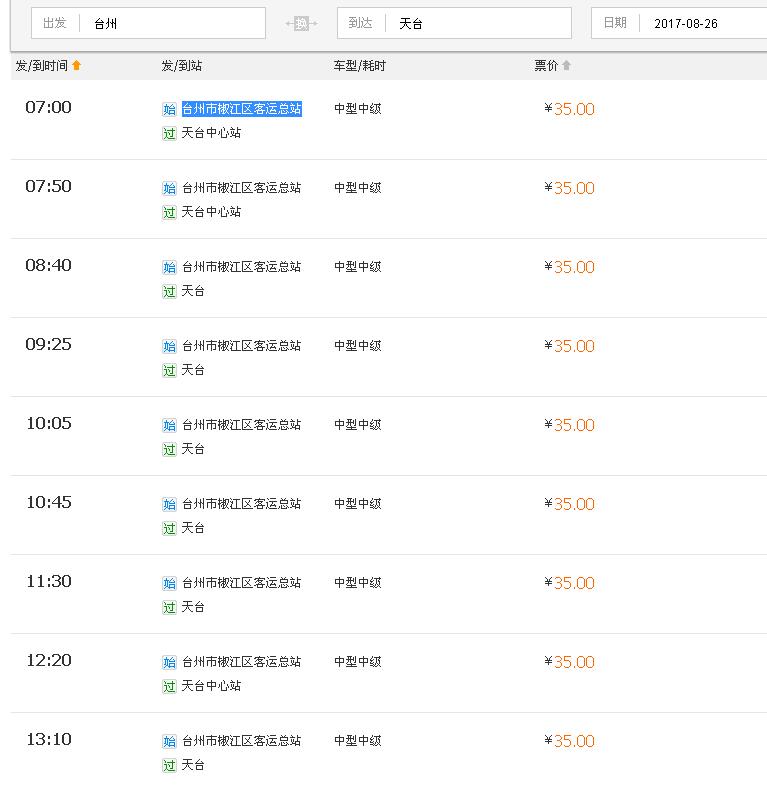767x790 pixels.
Task: Select highlighted 台州市椒江区客运总站 in 07:00 row
Action: point(241,109)
